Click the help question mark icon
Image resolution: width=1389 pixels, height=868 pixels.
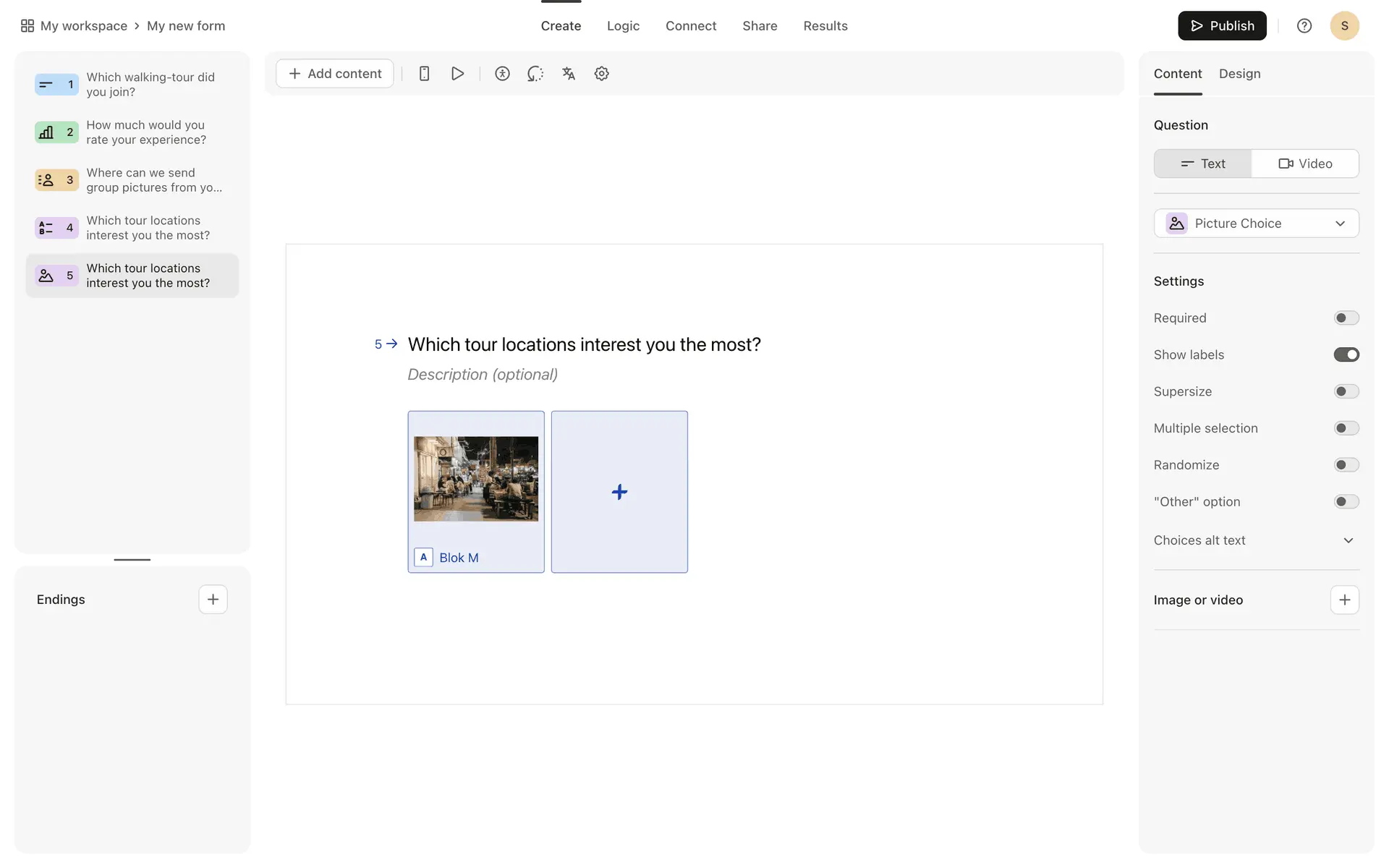1304,26
